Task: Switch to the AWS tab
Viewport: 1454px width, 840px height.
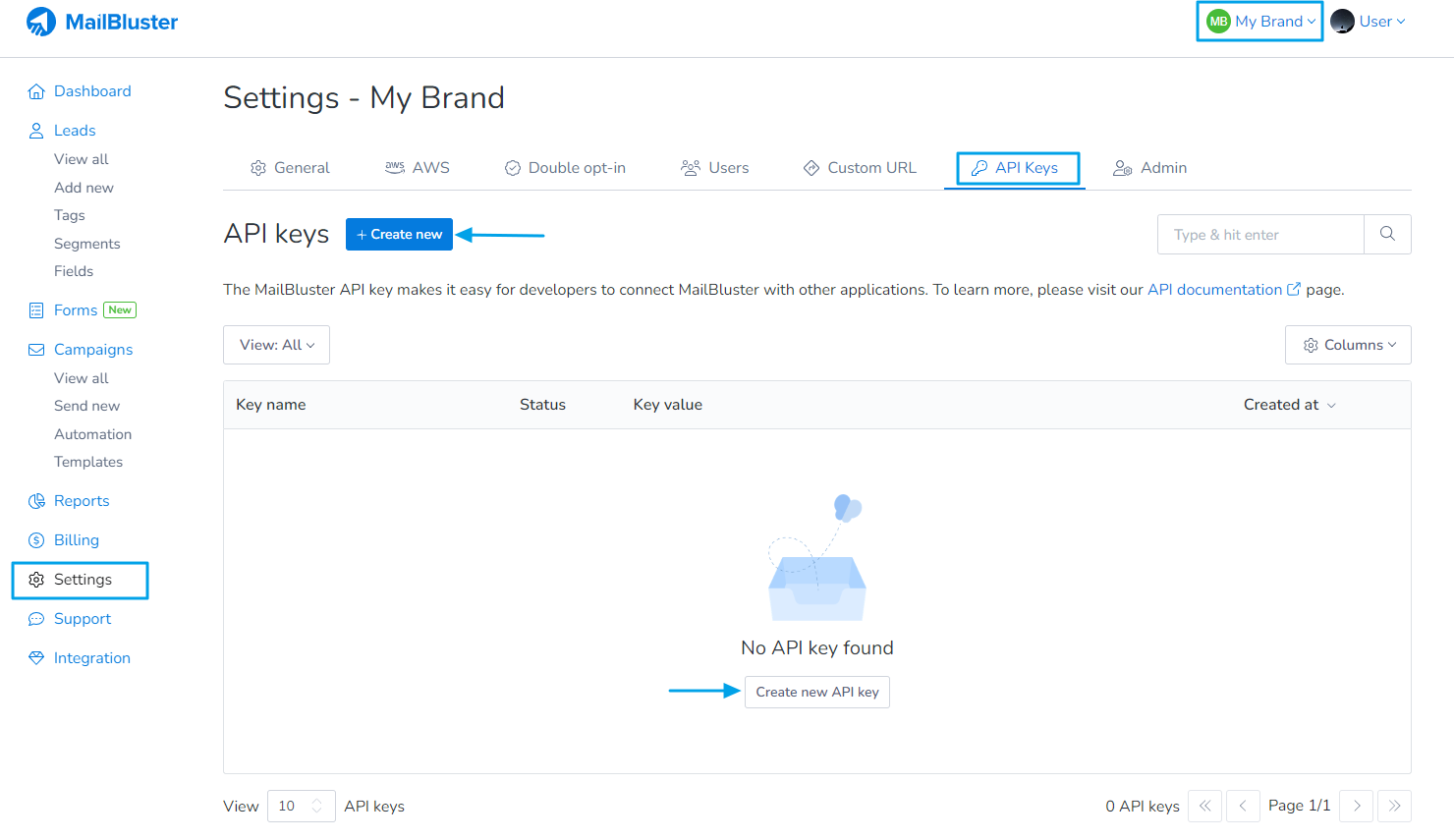Action: [418, 168]
